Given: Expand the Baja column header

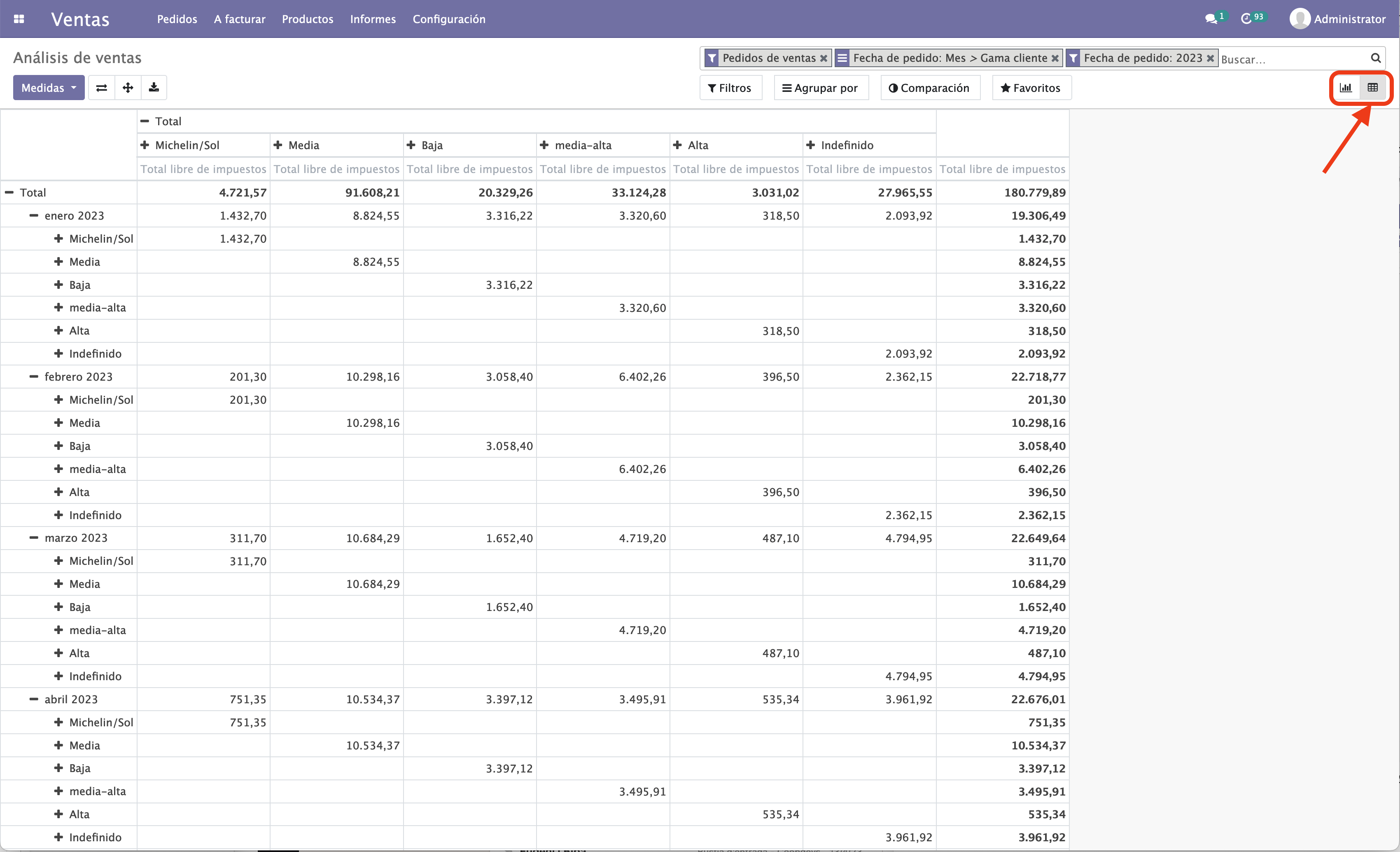Looking at the screenshot, I should click(470, 145).
